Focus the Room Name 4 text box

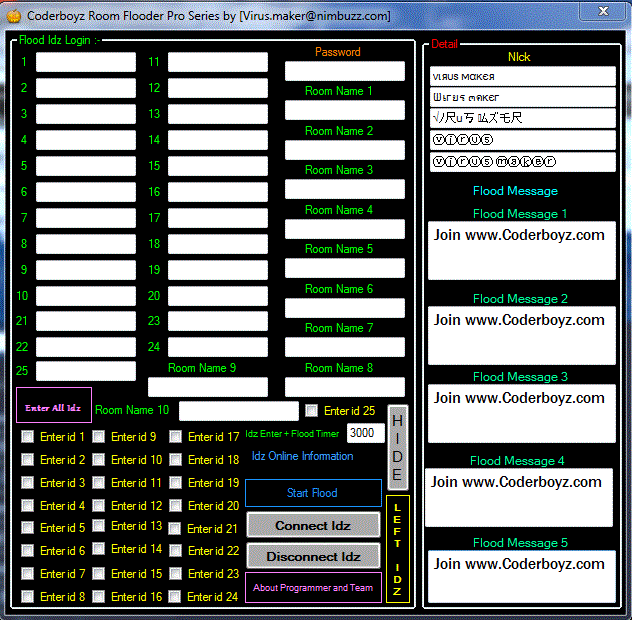point(345,229)
